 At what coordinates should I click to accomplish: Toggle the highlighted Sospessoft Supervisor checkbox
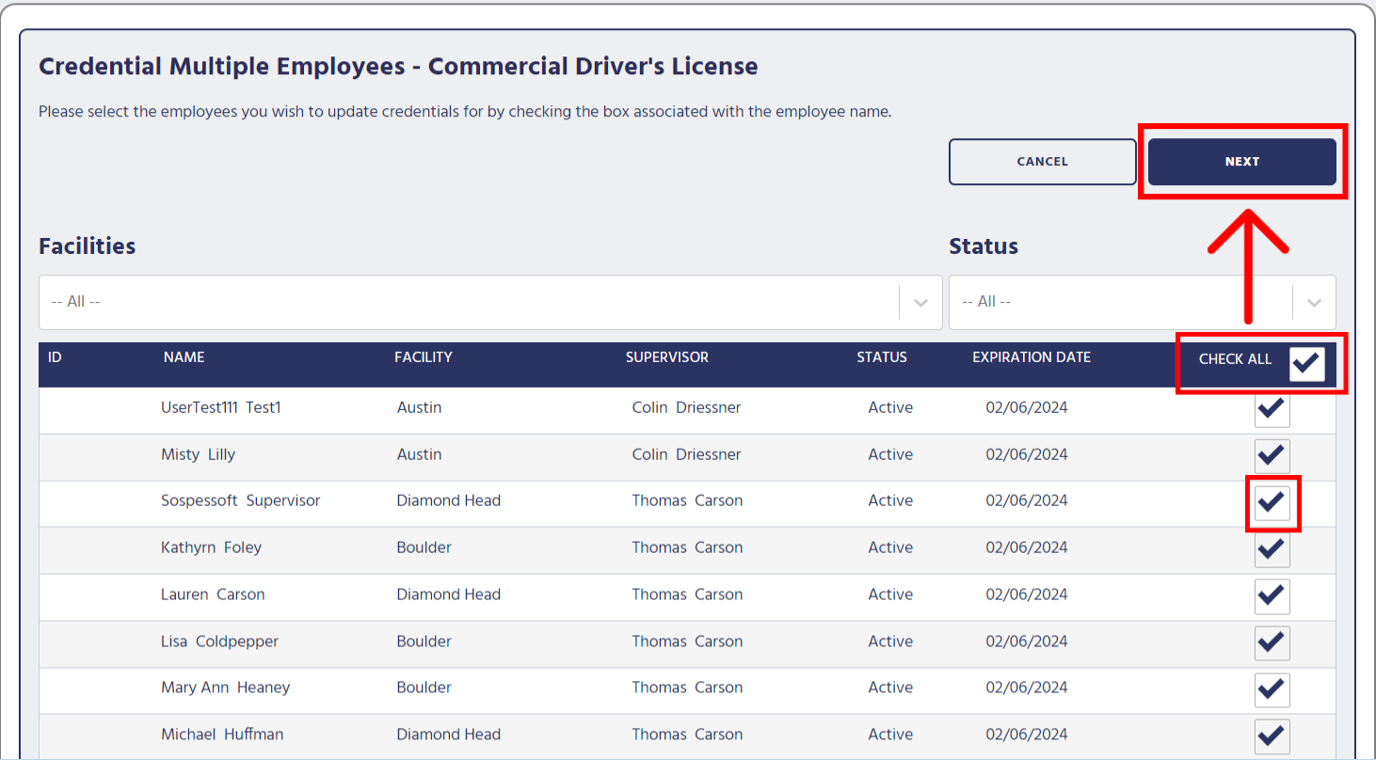click(x=1272, y=502)
